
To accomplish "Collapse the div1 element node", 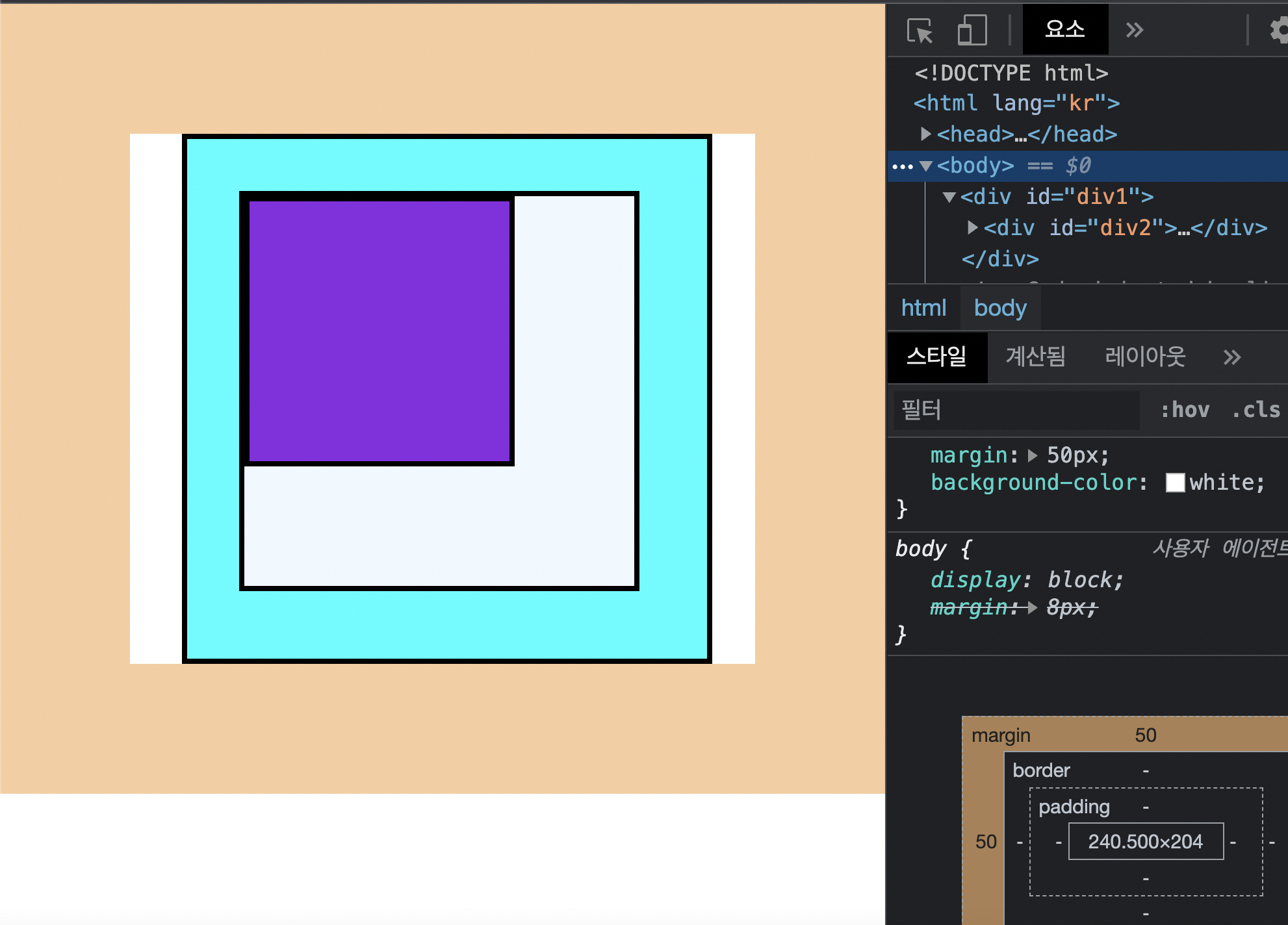I will point(949,197).
